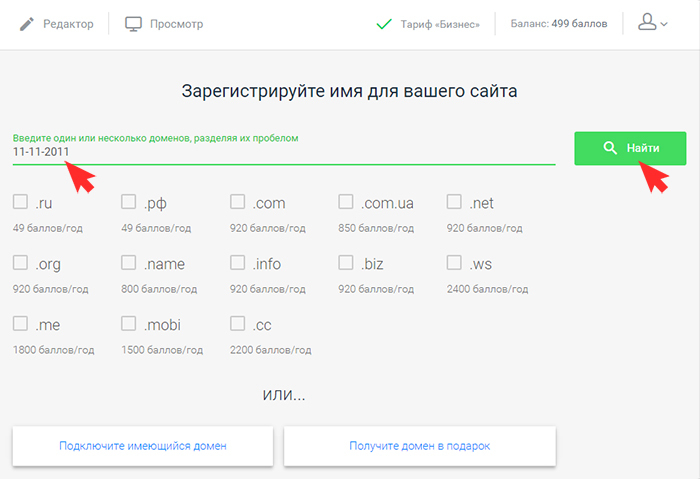Tick the .com domain checkbox
700x479 pixels.
(x=238, y=202)
